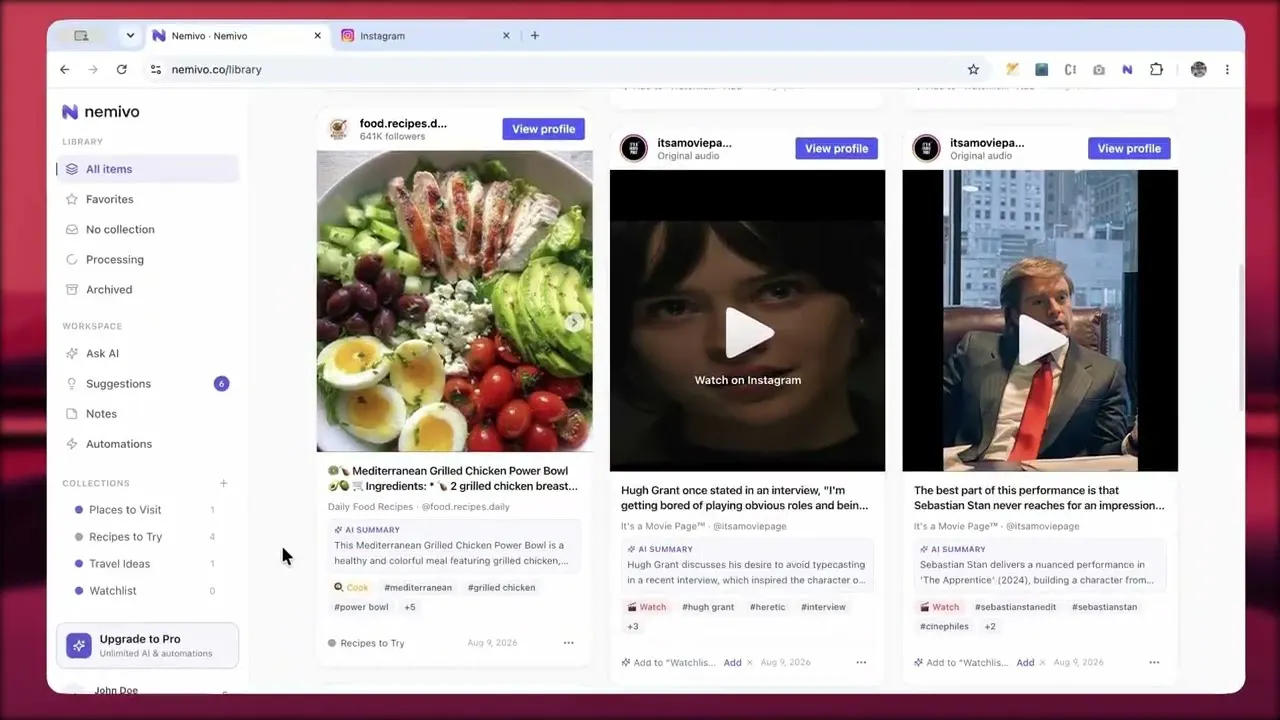This screenshot has height=720, width=1280.
Task: Click the itsamoviepage avatar on Sebastian Stan card
Action: point(926,148)
